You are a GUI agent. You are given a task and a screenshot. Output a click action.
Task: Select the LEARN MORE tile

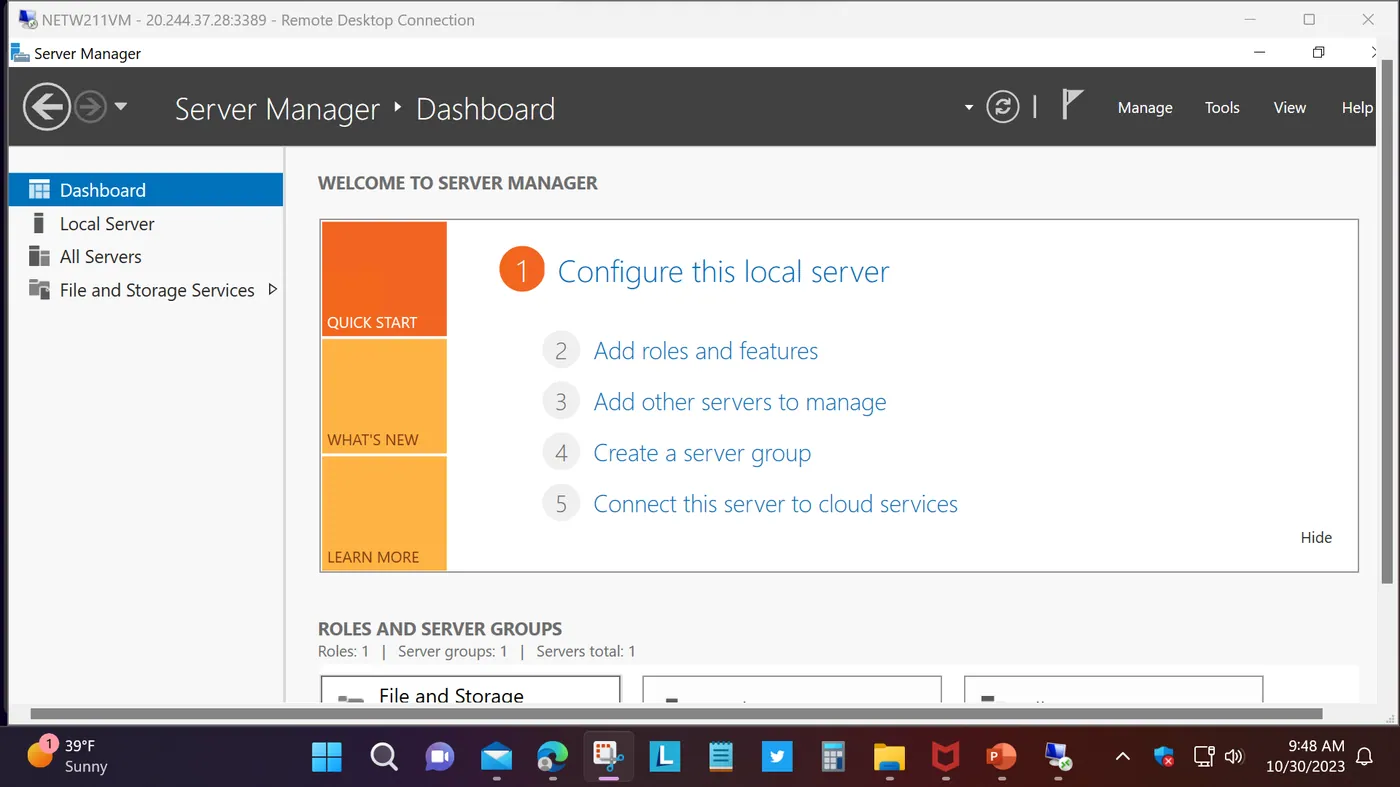click(384, 513)
